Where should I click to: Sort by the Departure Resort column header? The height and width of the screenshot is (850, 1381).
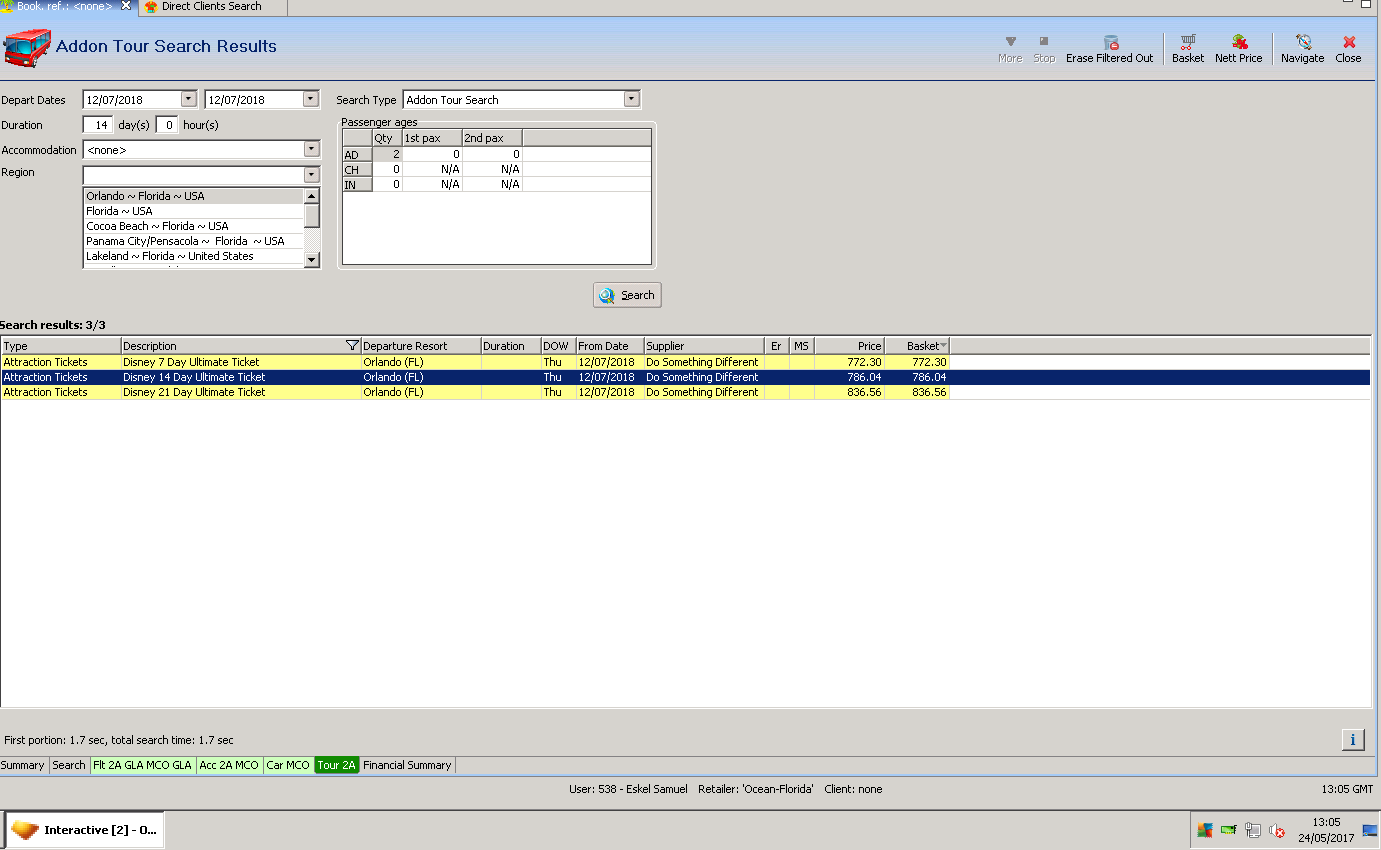[x=421, y=346]
